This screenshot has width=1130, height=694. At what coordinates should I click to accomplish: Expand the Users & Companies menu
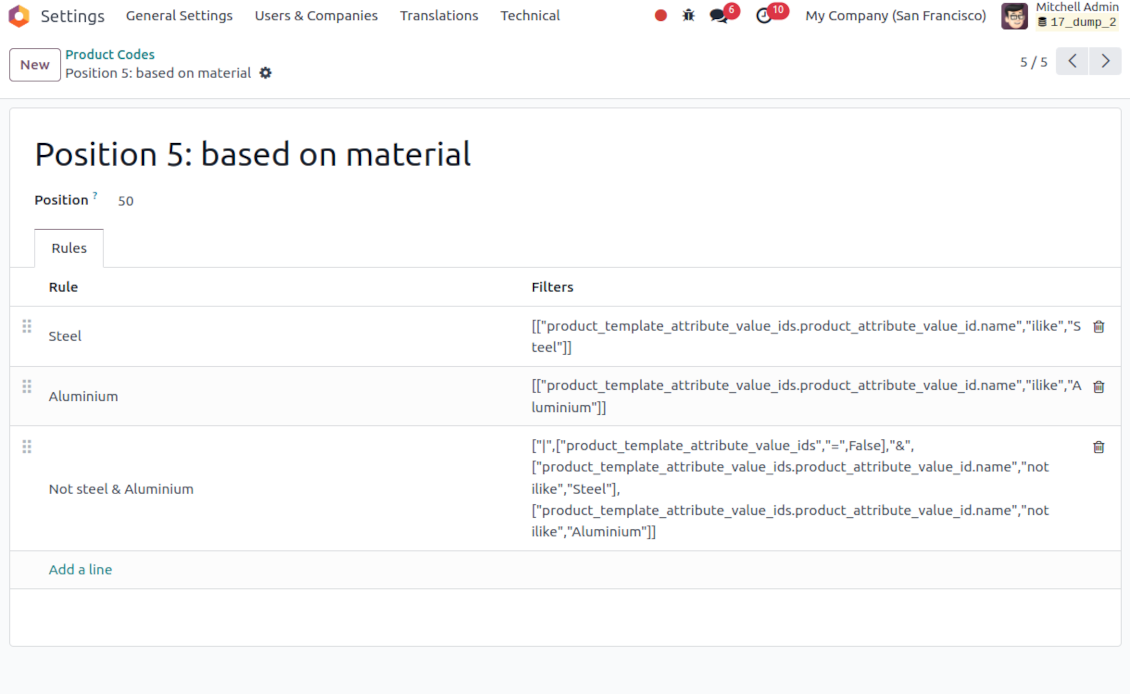coord(316,16)
